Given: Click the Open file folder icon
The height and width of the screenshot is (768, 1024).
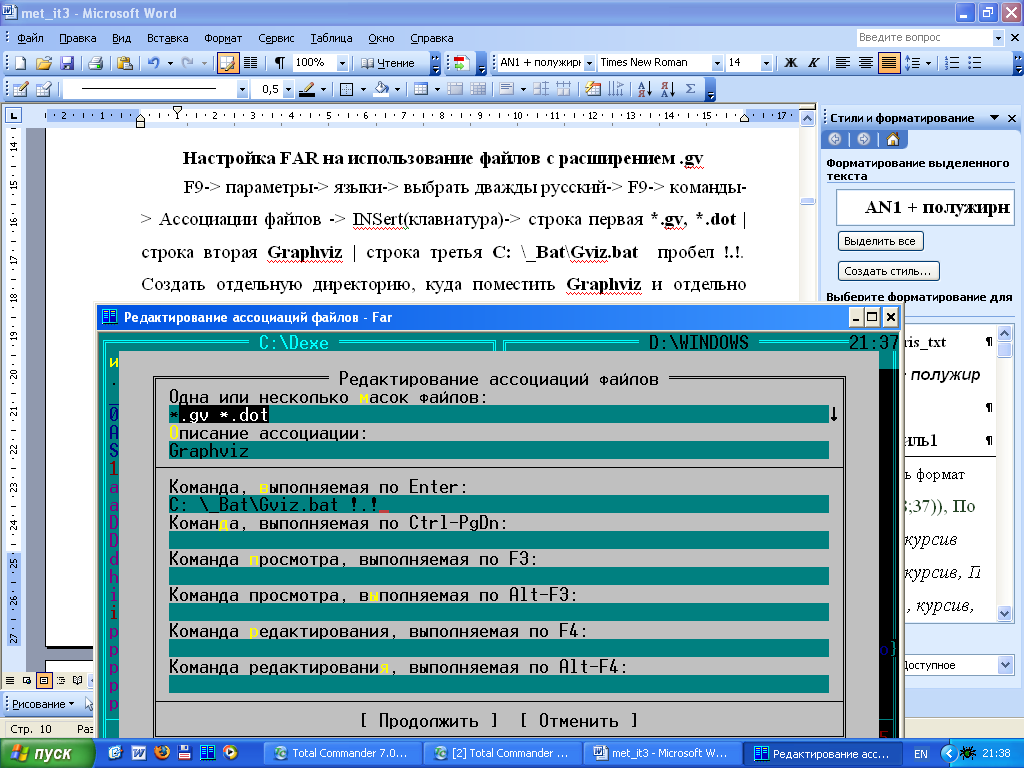Looking at the screenshot, I should pos(44,63).
